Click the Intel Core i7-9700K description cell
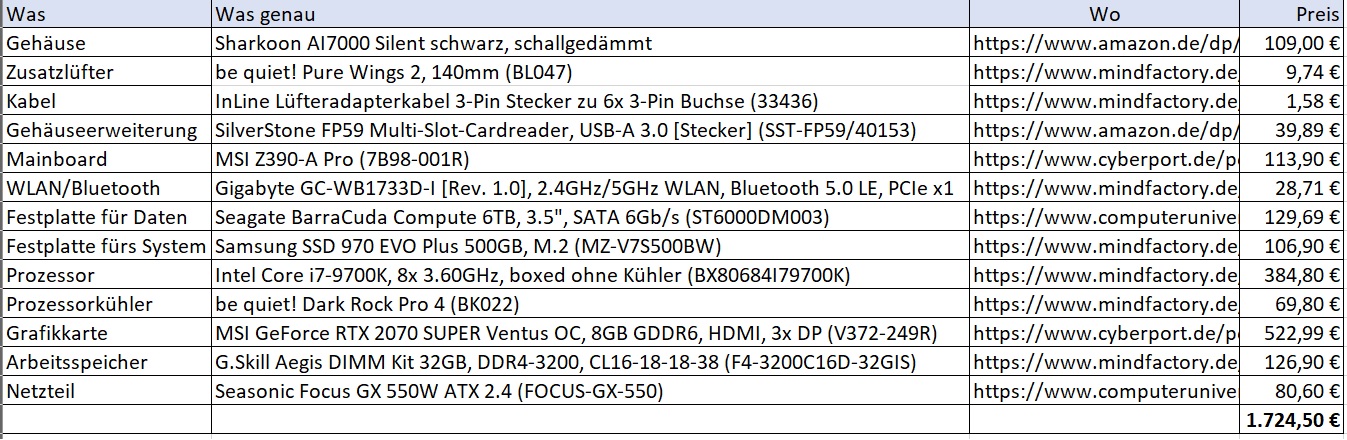 tap(590, 275)
